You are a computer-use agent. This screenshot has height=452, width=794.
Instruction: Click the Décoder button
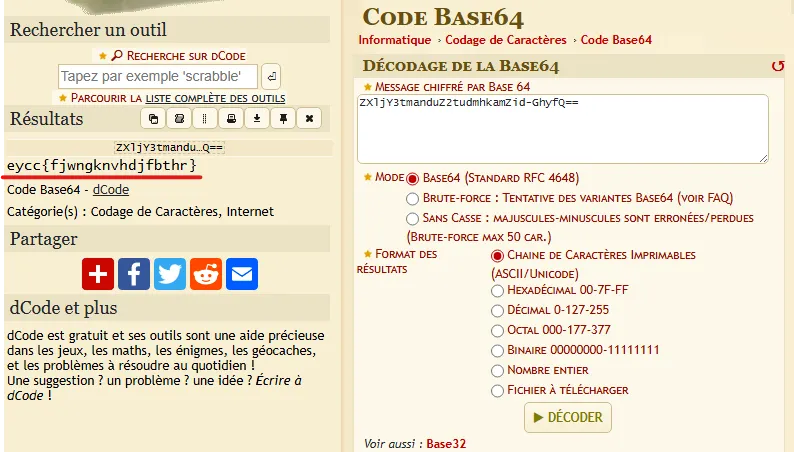tap(568, 417)
